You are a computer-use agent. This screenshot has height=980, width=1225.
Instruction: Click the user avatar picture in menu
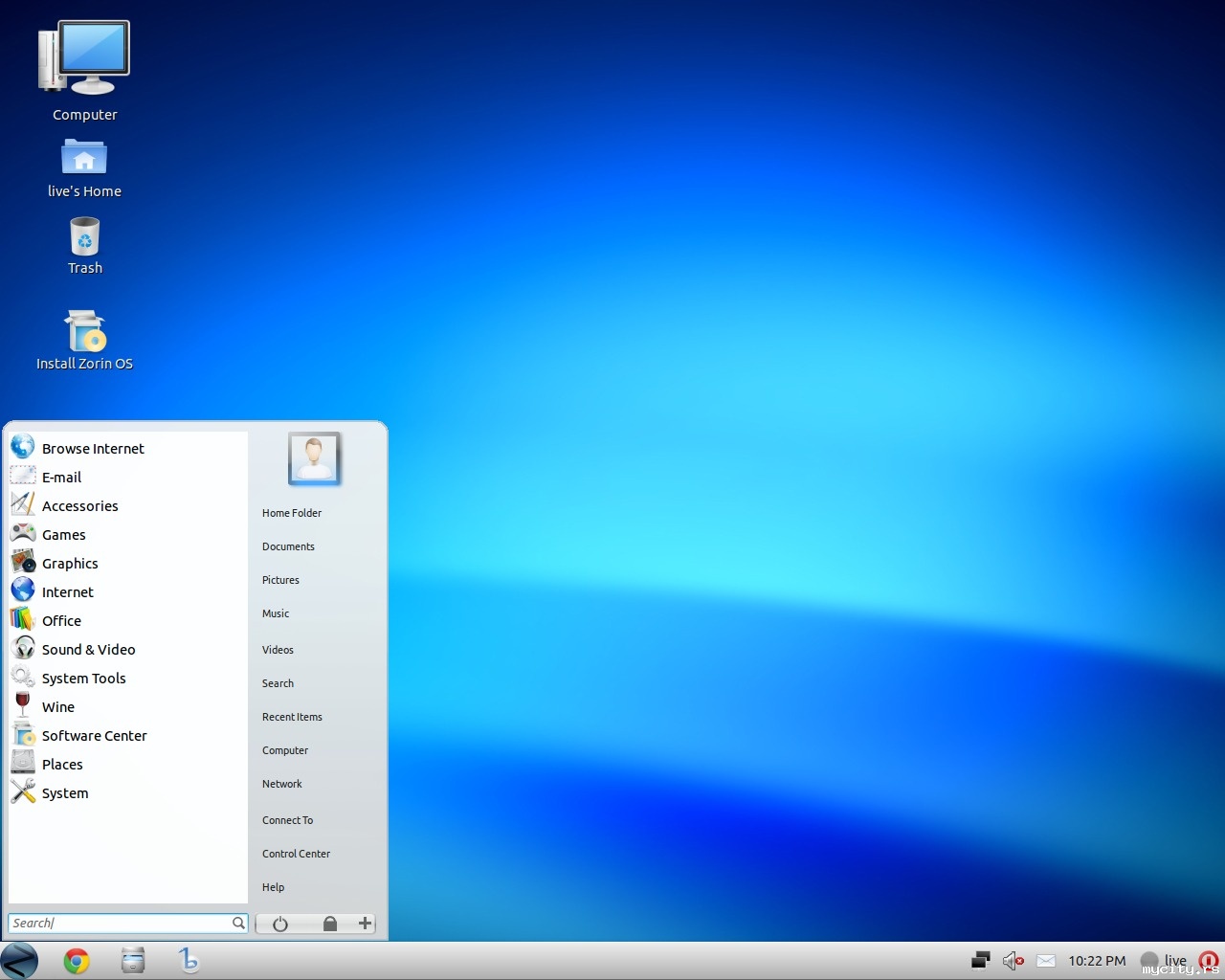(314, 458)
